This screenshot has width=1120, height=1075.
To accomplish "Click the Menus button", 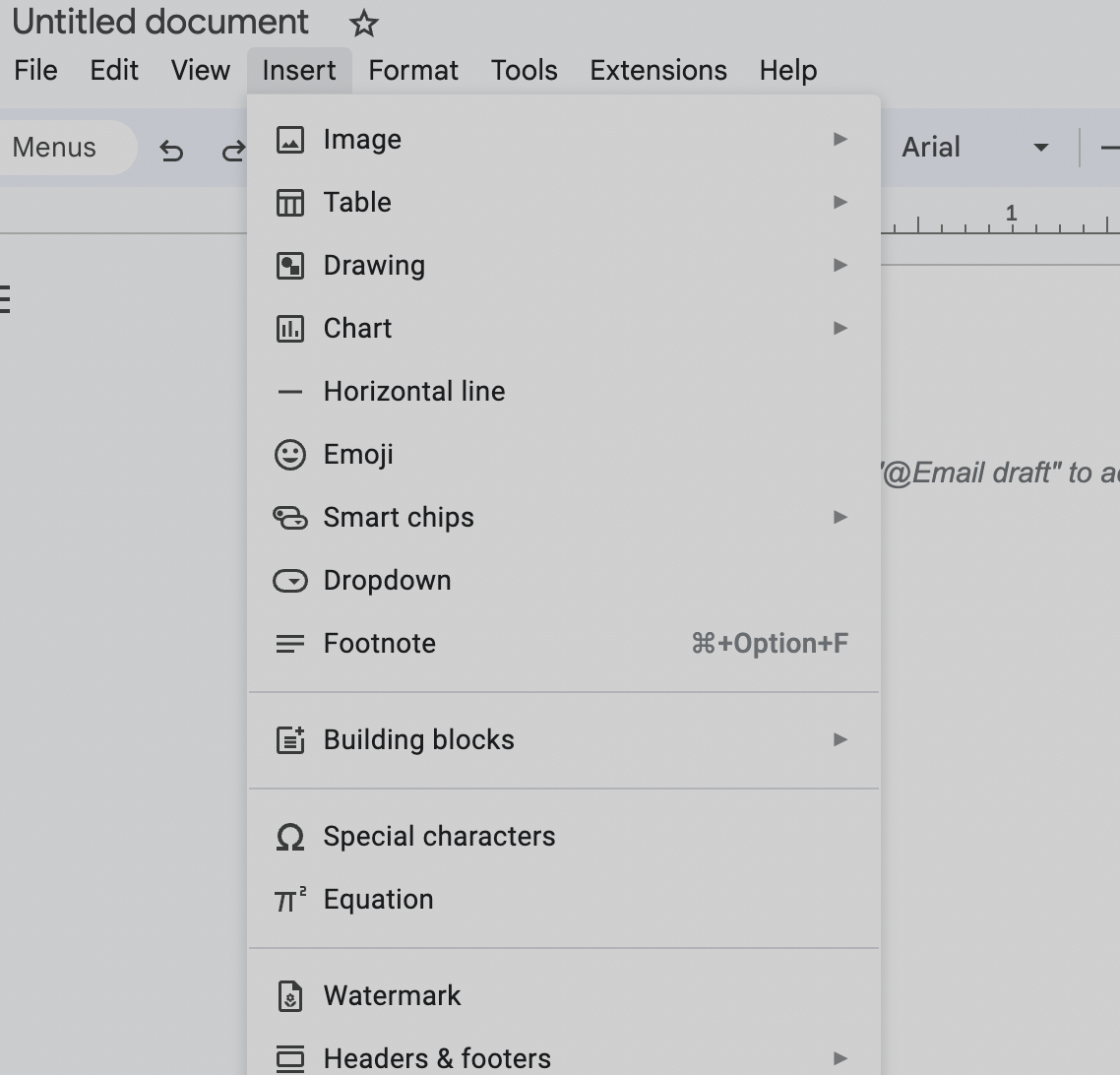I will [x=53, y=147].
